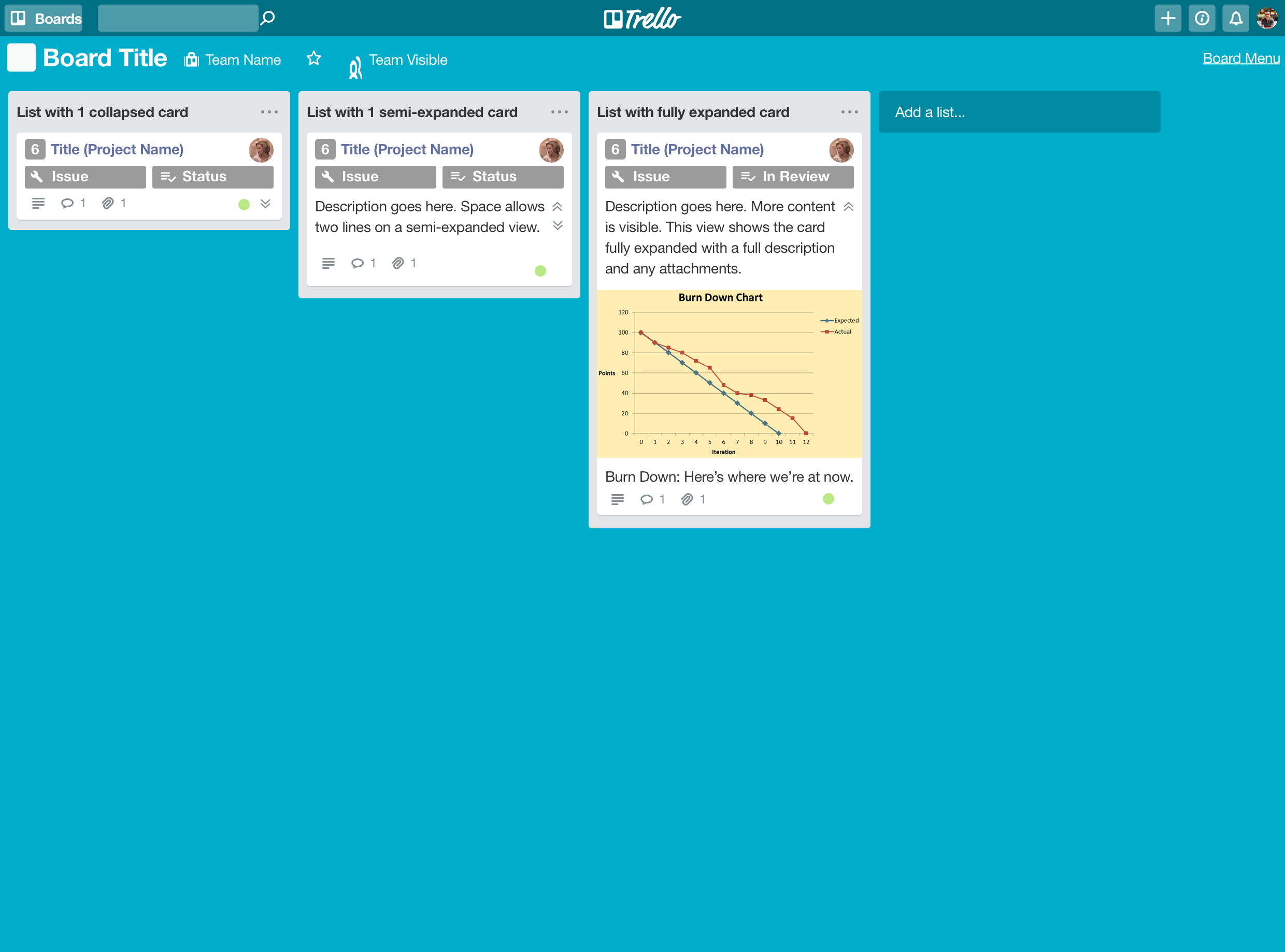Expand the 'List with 1 collapsed card' options menu
Image resolution: width=1285 pixels, height=952 pixels.
270,111
